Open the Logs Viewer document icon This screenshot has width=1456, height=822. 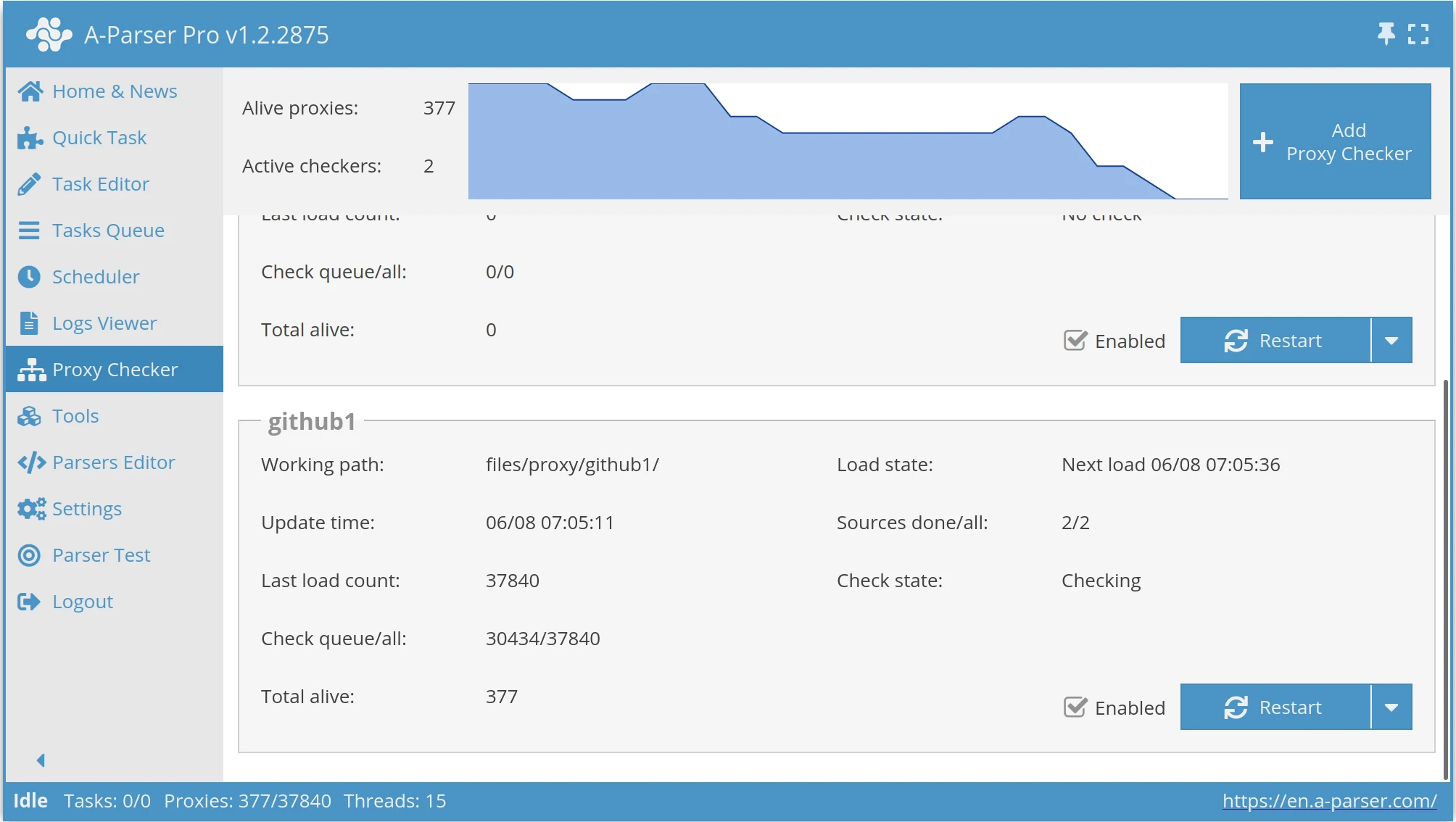click(29, 323)
